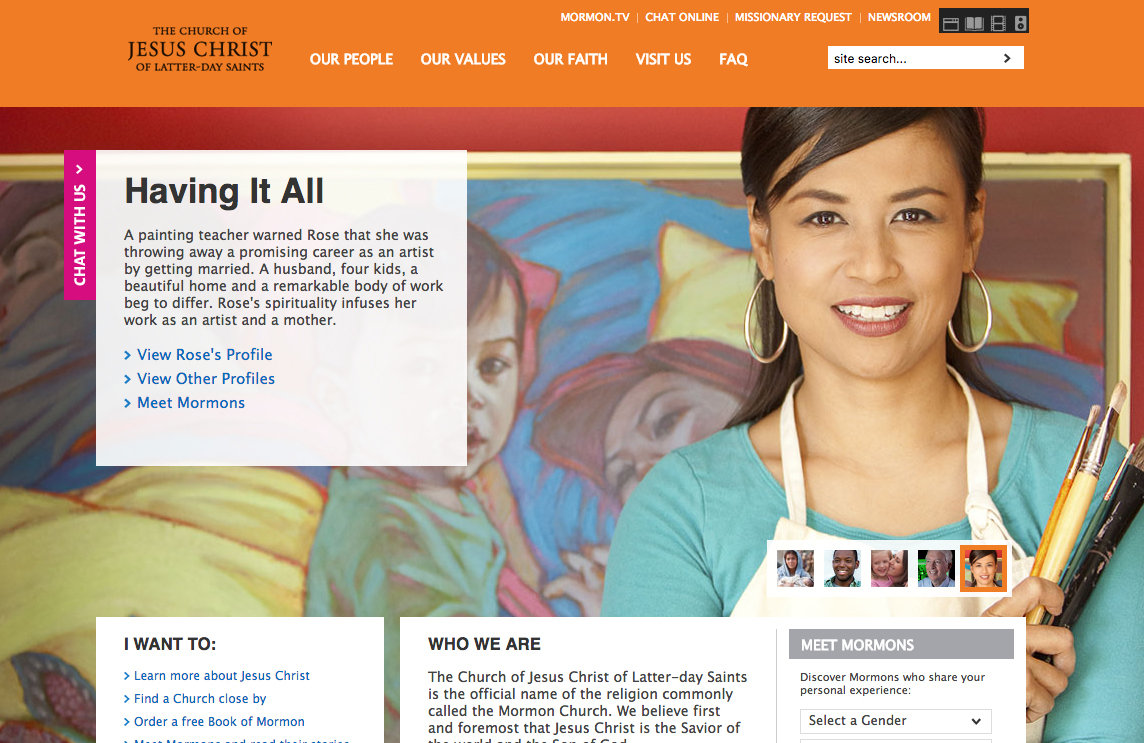Click the browser window icon in header

pyautogui.click(x=951, y=23)
